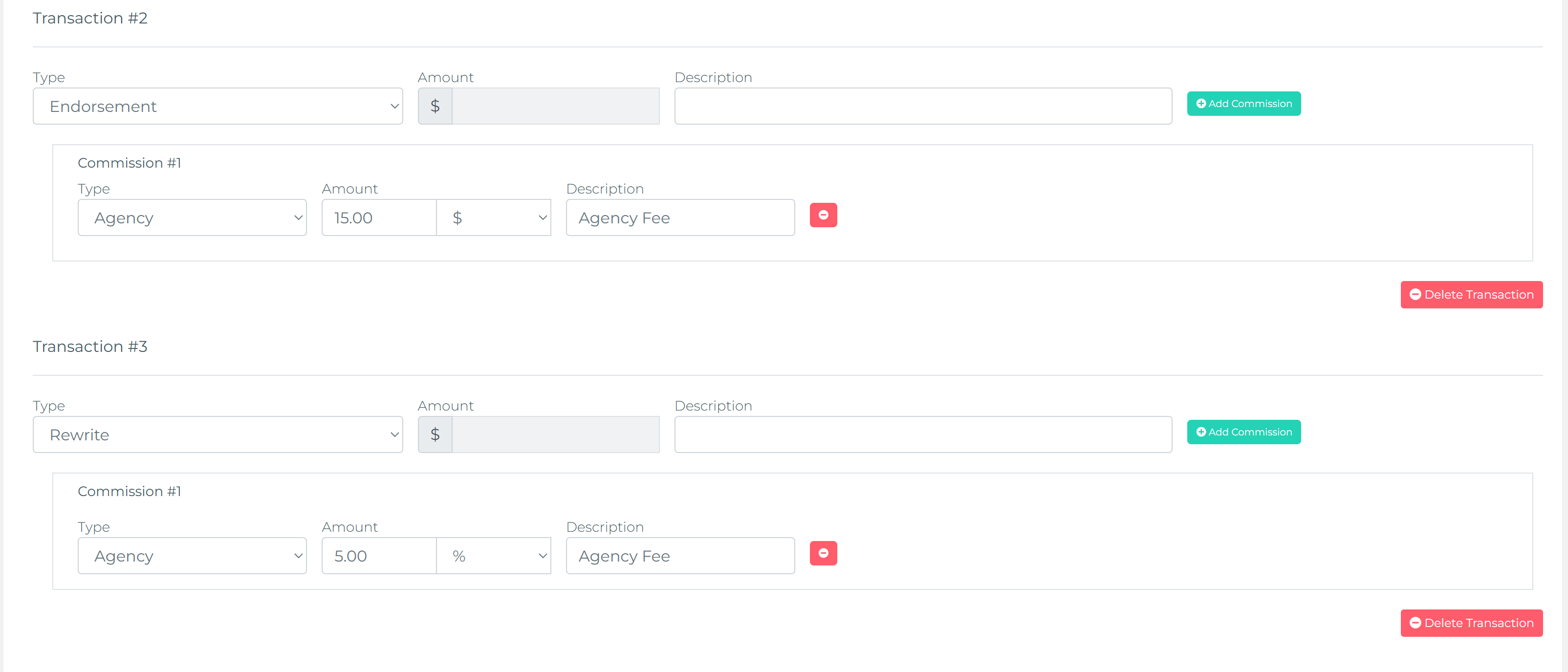Expand Agency commission type in Transaction #2
The image size is (1568, 672).
[x=192, y=218]
